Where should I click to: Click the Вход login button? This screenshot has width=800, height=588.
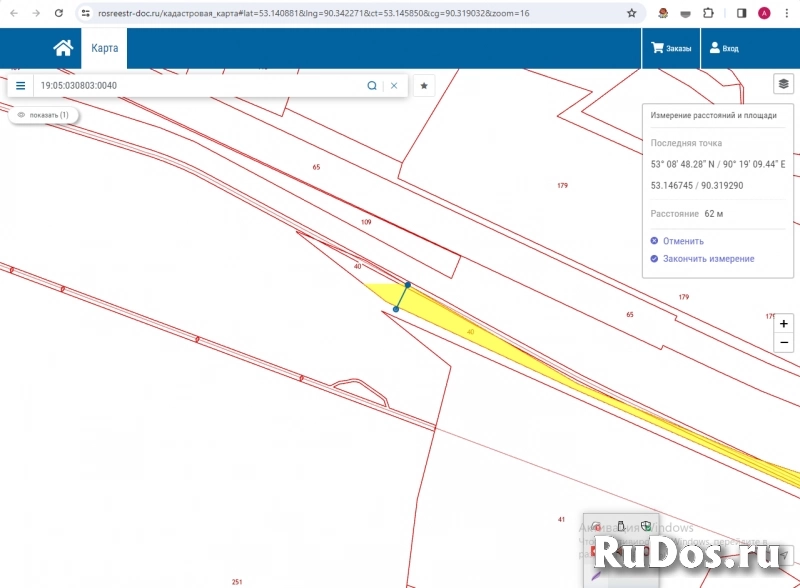coord(724,48)
